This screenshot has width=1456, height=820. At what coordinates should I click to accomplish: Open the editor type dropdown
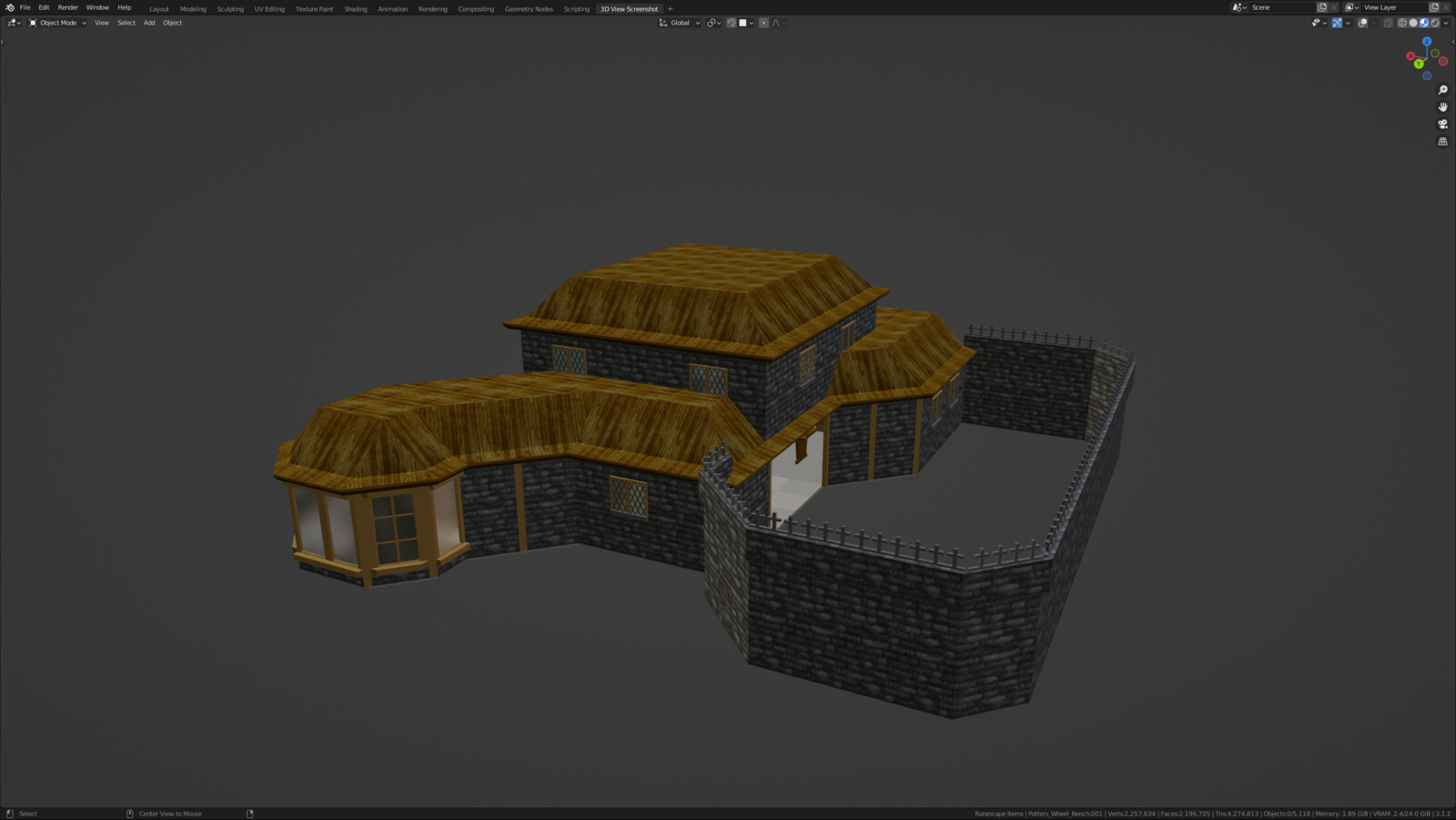tap(14, 23)
